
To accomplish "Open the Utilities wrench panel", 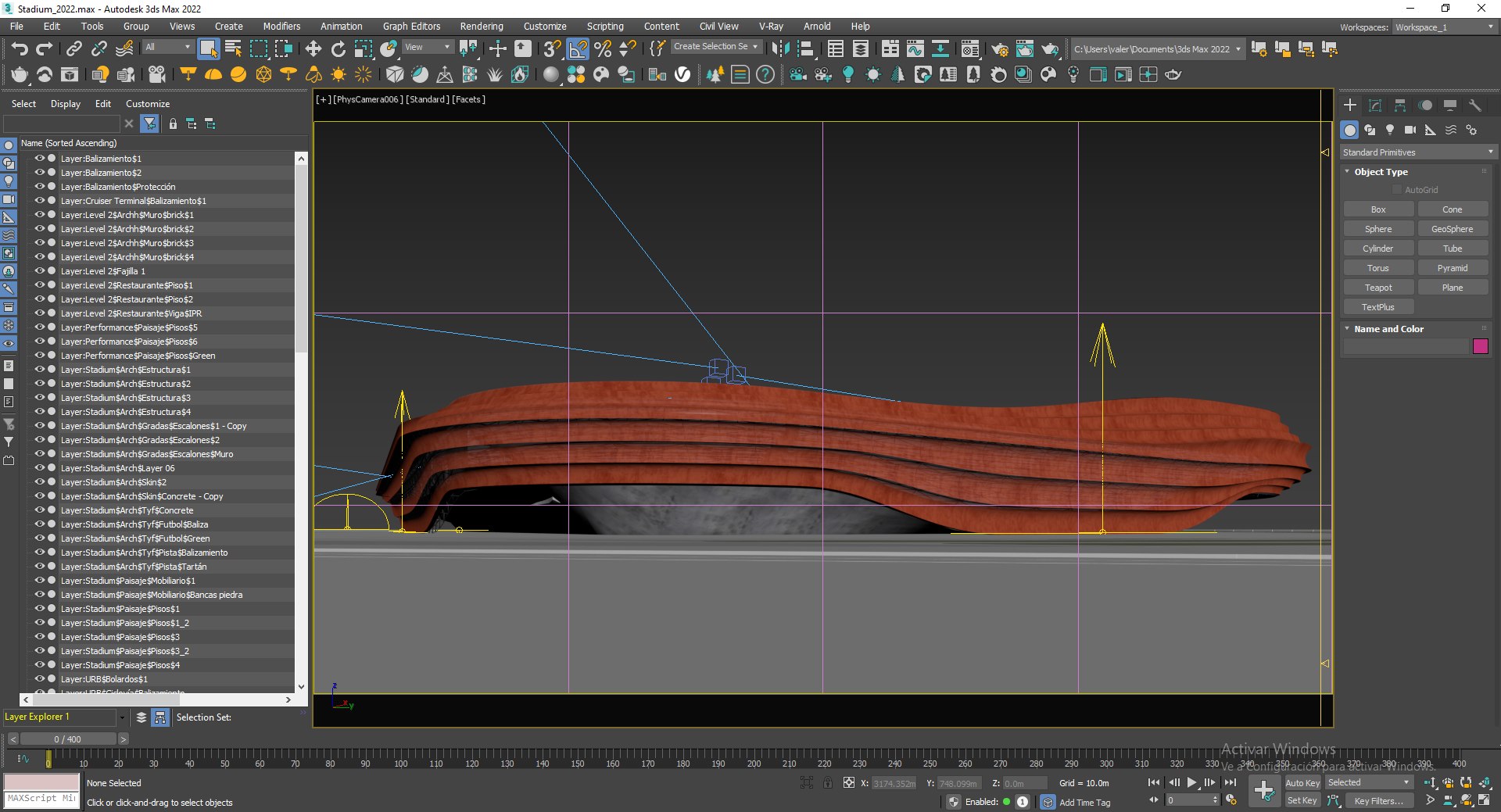I will (x=1475, y=105).
